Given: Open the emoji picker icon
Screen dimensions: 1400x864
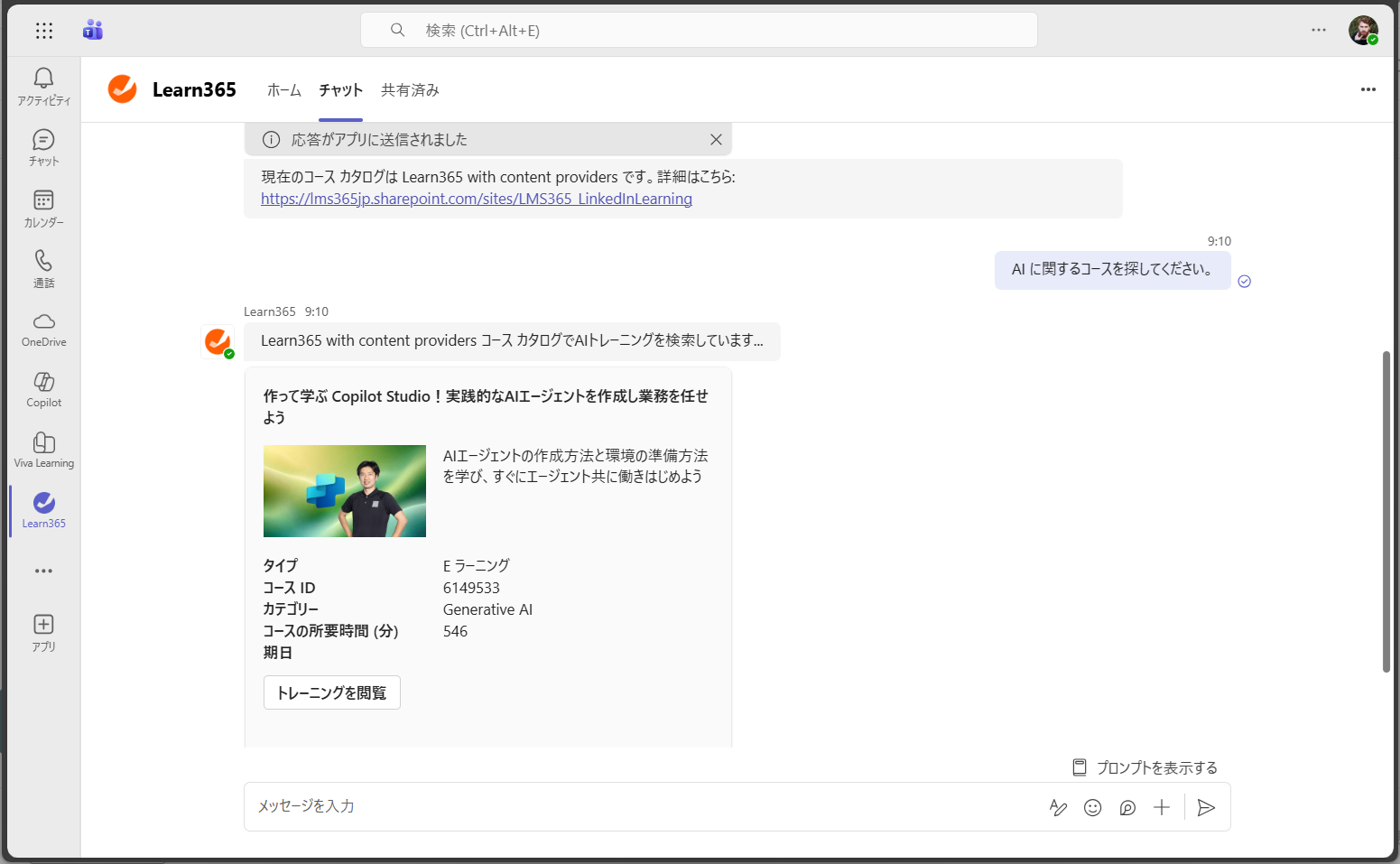Looking at the screenshot, I should click(x=1092, y=807).
